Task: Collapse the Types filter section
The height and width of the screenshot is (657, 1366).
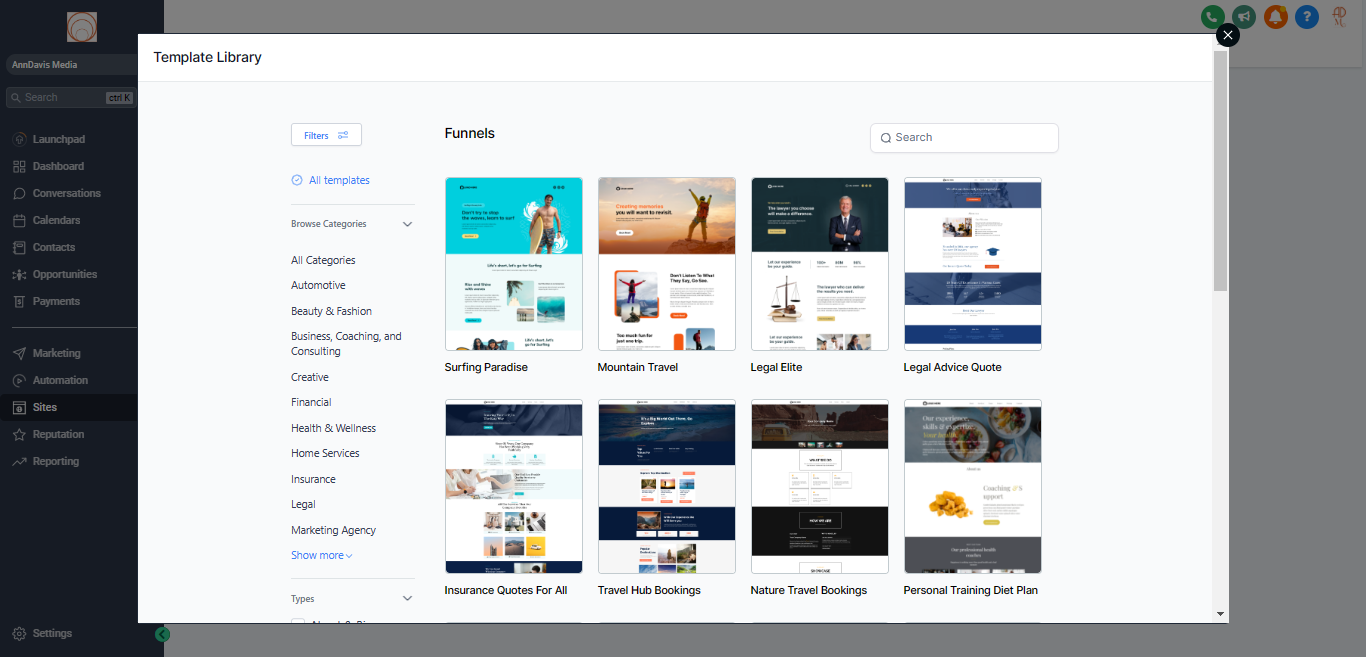Action: pyautogui.click(x=407, y=599)
